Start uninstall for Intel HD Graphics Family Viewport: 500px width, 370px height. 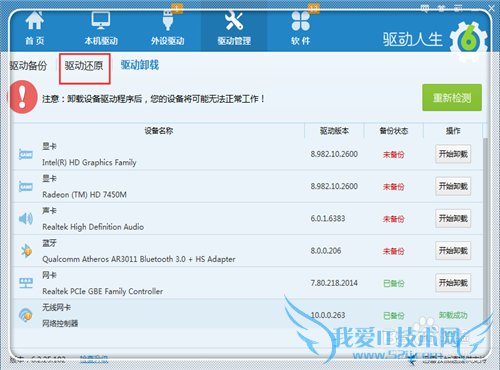(453, 154)
